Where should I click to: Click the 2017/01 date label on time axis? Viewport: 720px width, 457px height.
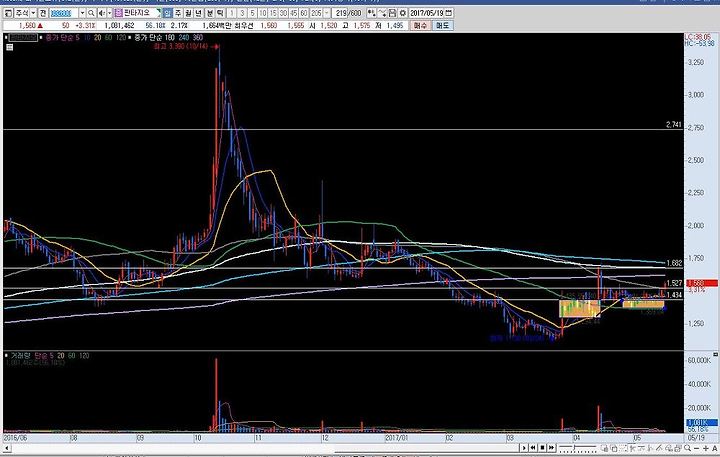tap(396, 438)
